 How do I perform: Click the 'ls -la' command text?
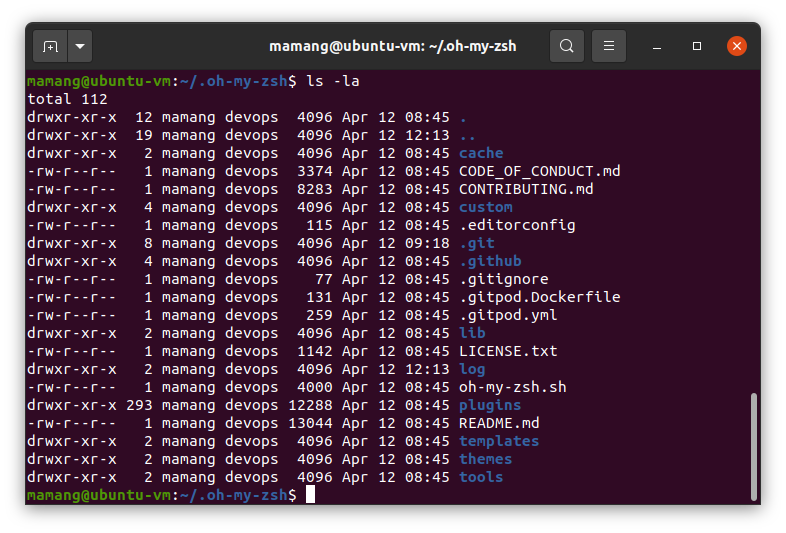(333, 81)
